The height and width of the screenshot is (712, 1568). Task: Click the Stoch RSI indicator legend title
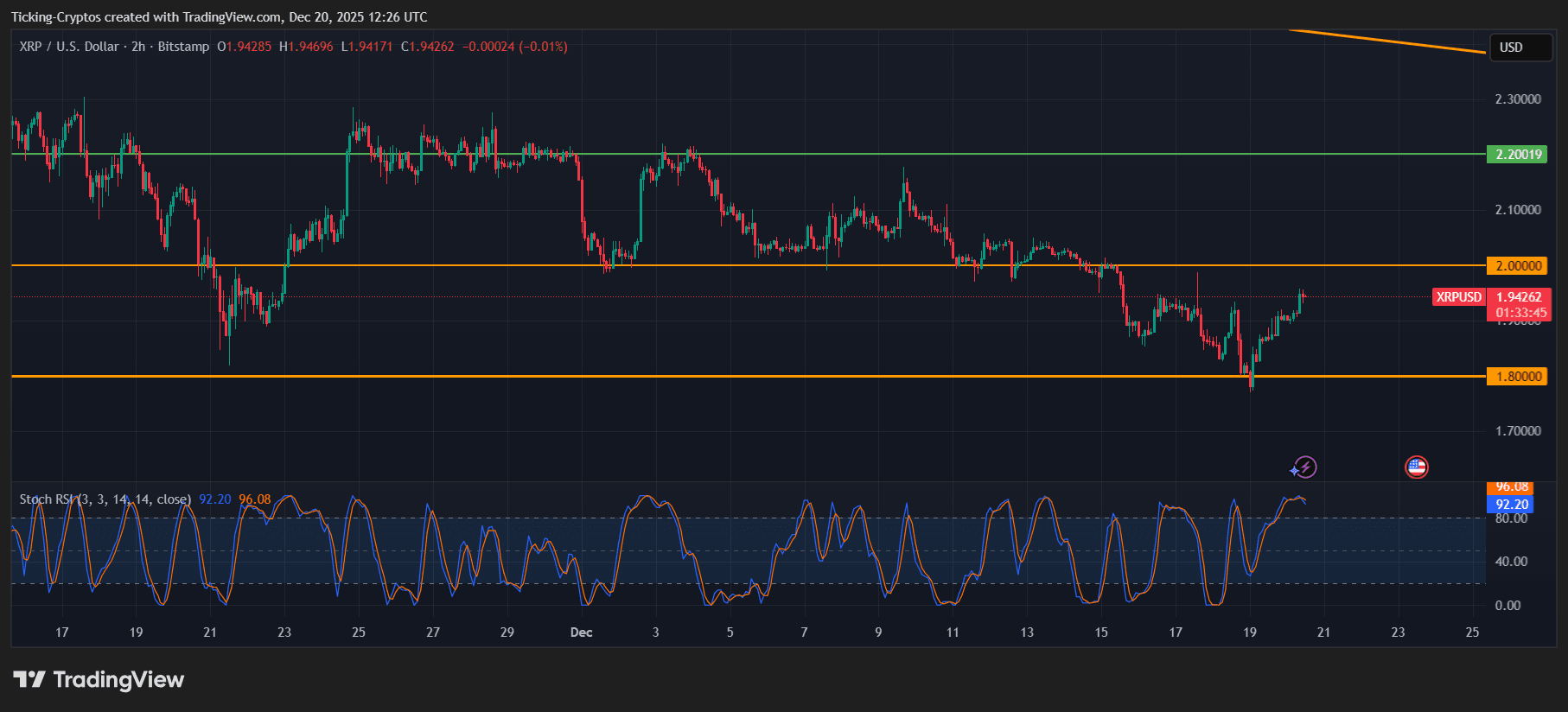tap(105, 499)
